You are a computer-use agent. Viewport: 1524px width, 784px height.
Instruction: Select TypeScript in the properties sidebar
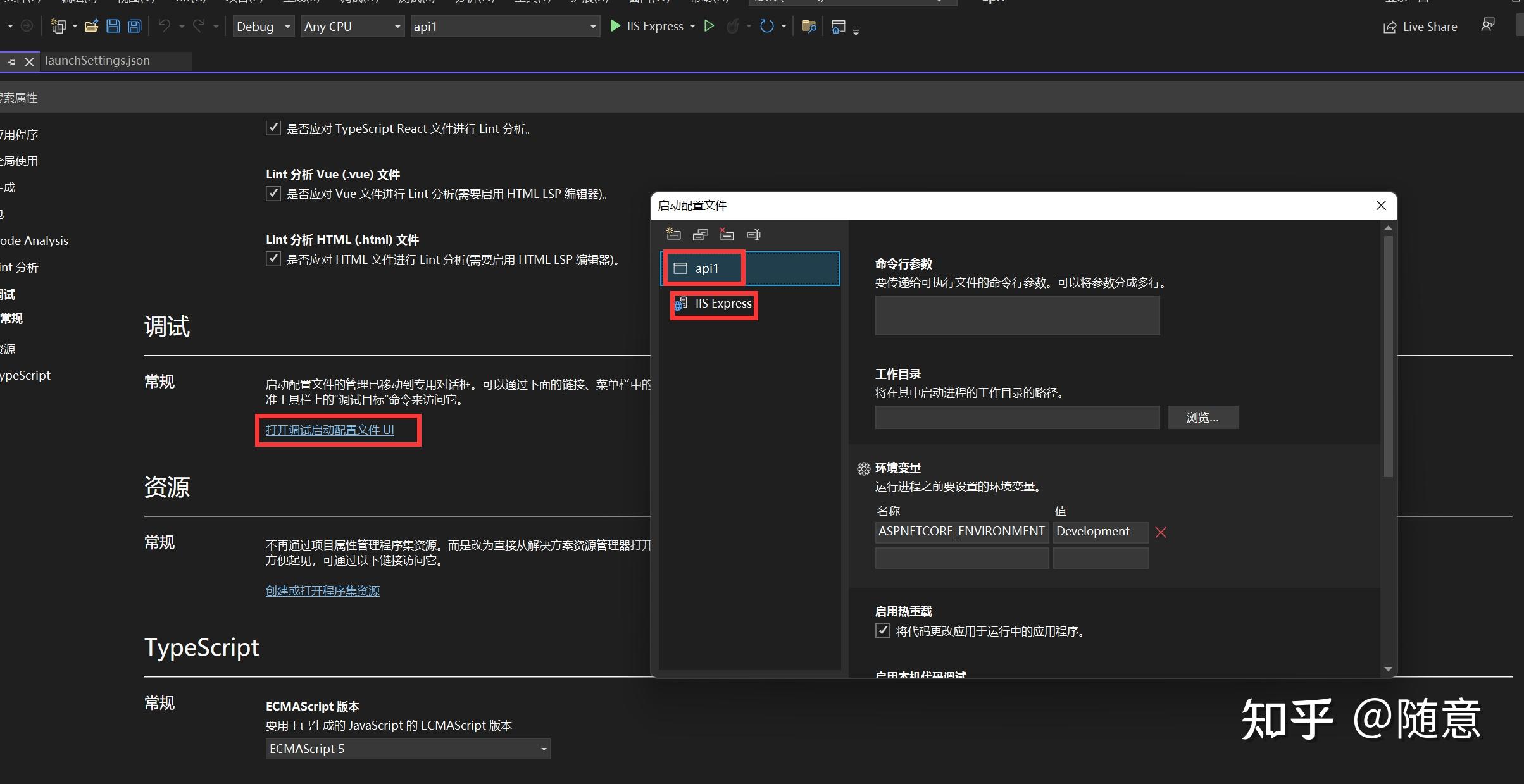coord(25,375)
